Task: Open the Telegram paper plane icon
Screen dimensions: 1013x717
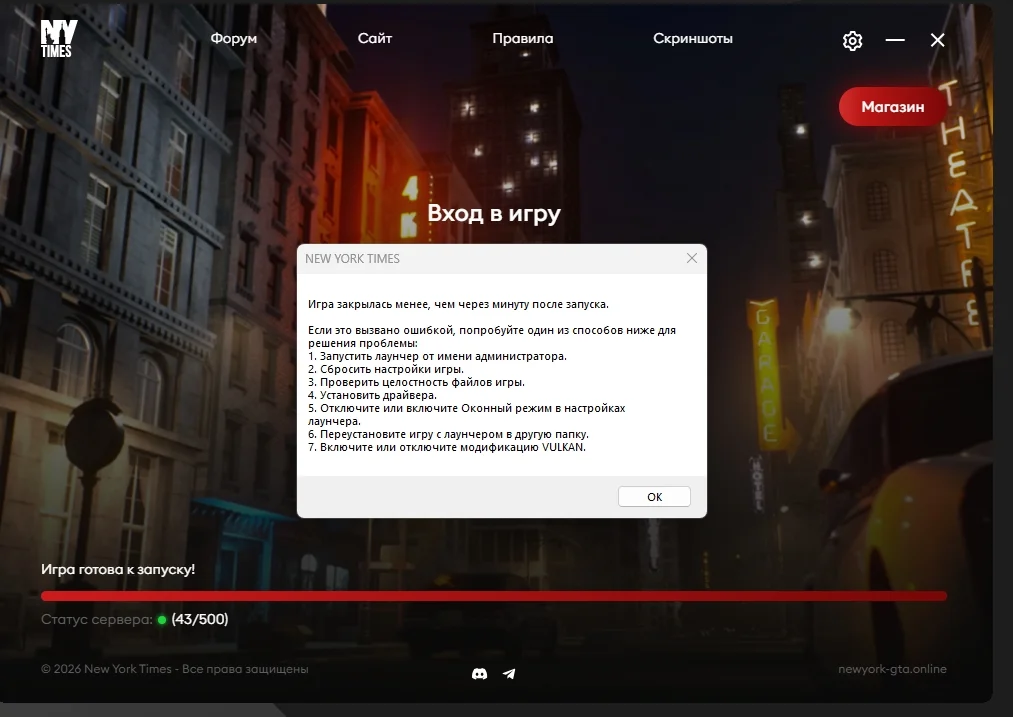Action: pyautogui.click(x=509, y=674)
